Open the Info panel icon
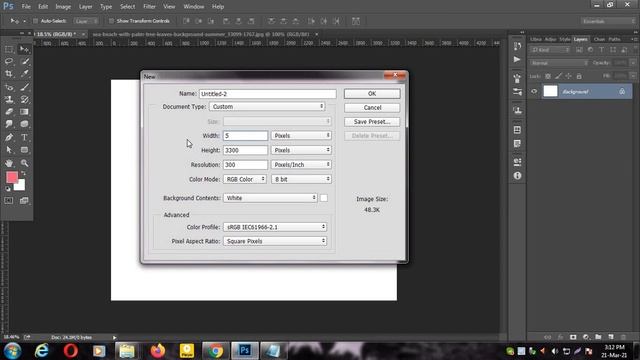The height and width of the screenshot is (360, 640). point(517,176)
